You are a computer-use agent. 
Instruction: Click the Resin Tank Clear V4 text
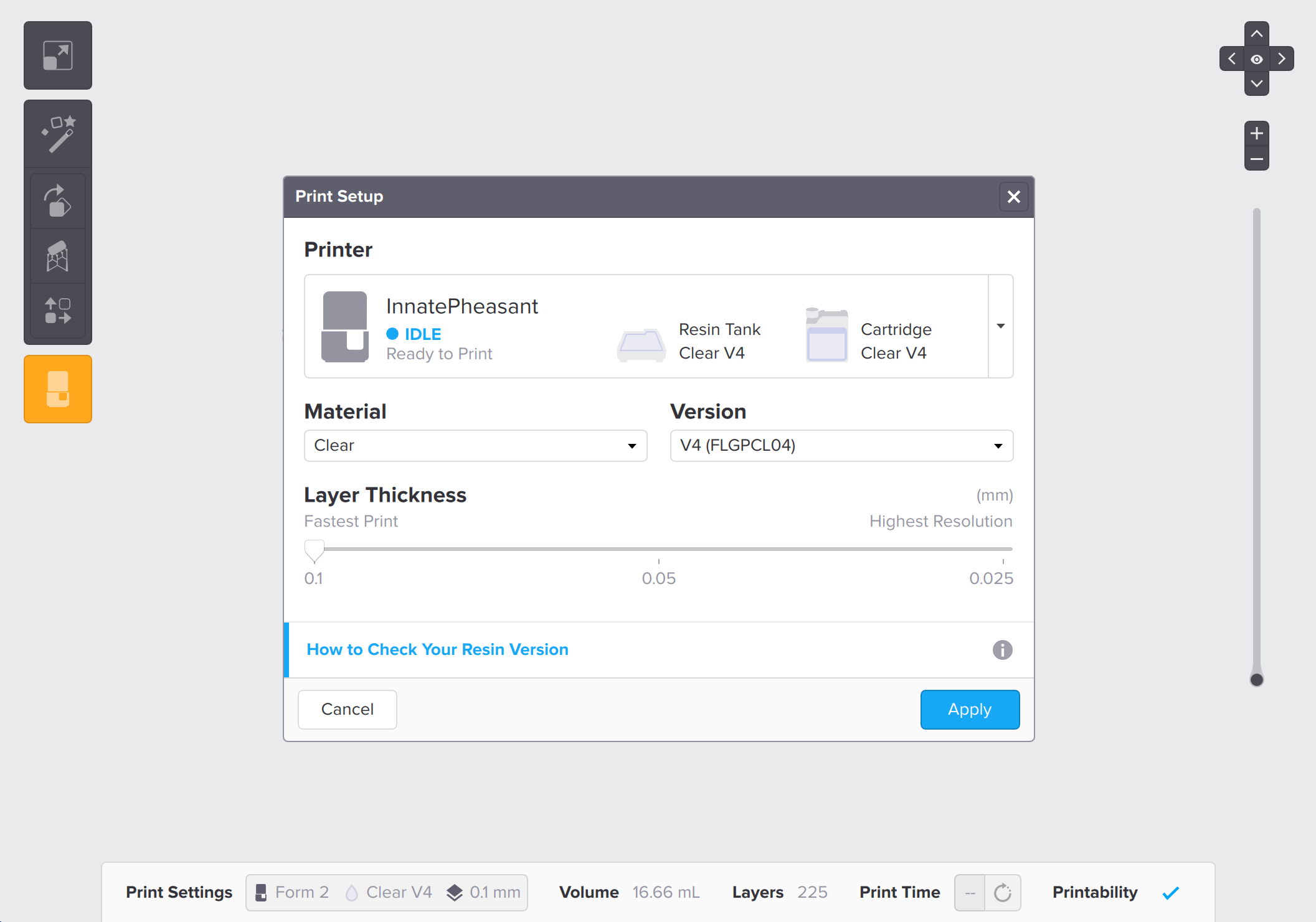click(719, 341)
